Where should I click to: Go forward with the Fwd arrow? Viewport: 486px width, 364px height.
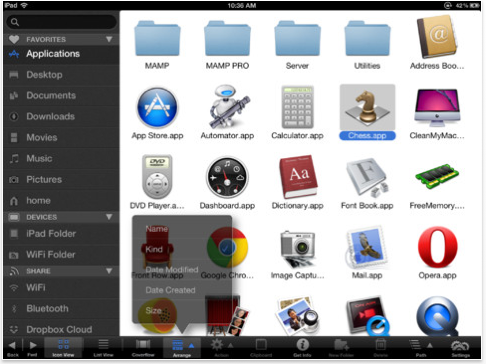pyautogui.click(x=32, y=348)
